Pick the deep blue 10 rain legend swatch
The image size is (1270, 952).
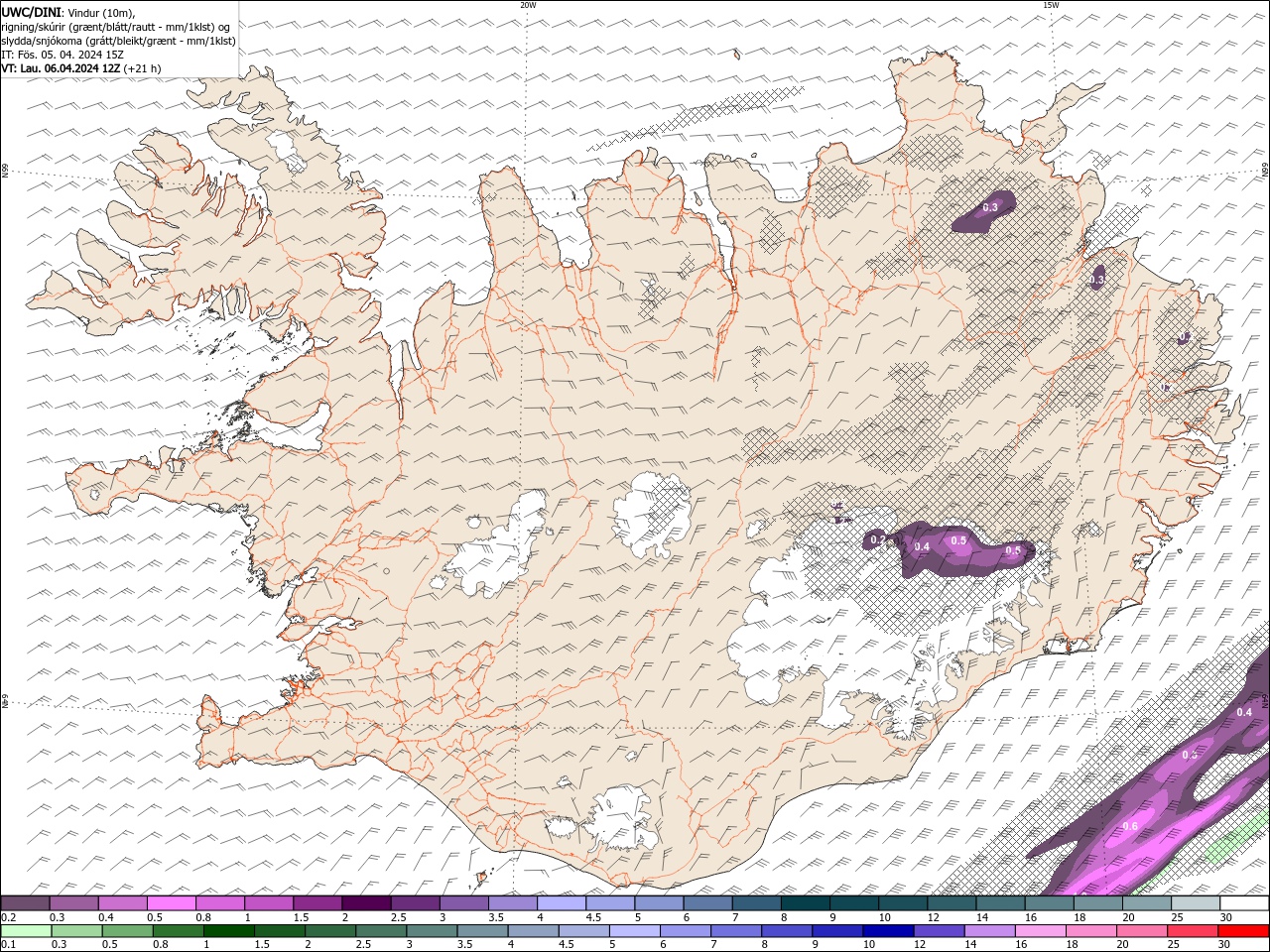click(888, 931)
